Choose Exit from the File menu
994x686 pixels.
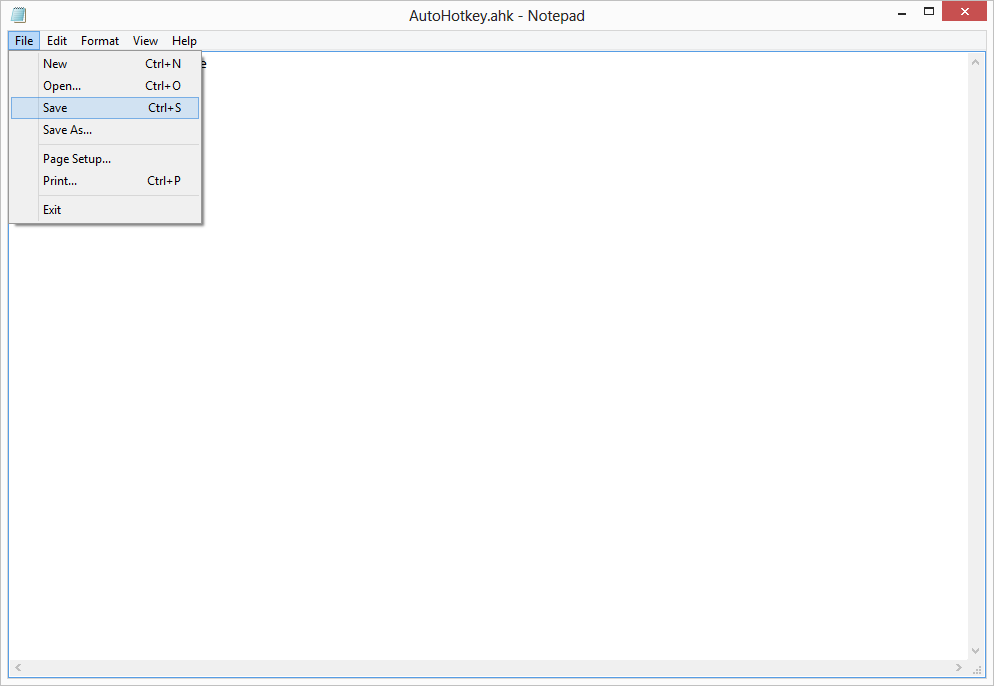pos(105,210)
